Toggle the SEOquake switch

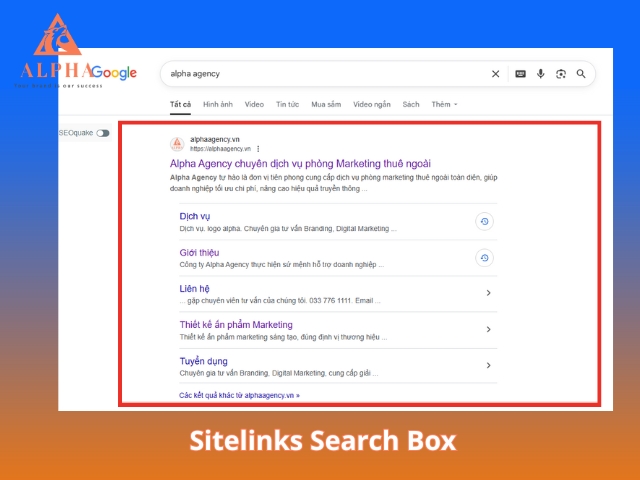(x=103, y=133)
